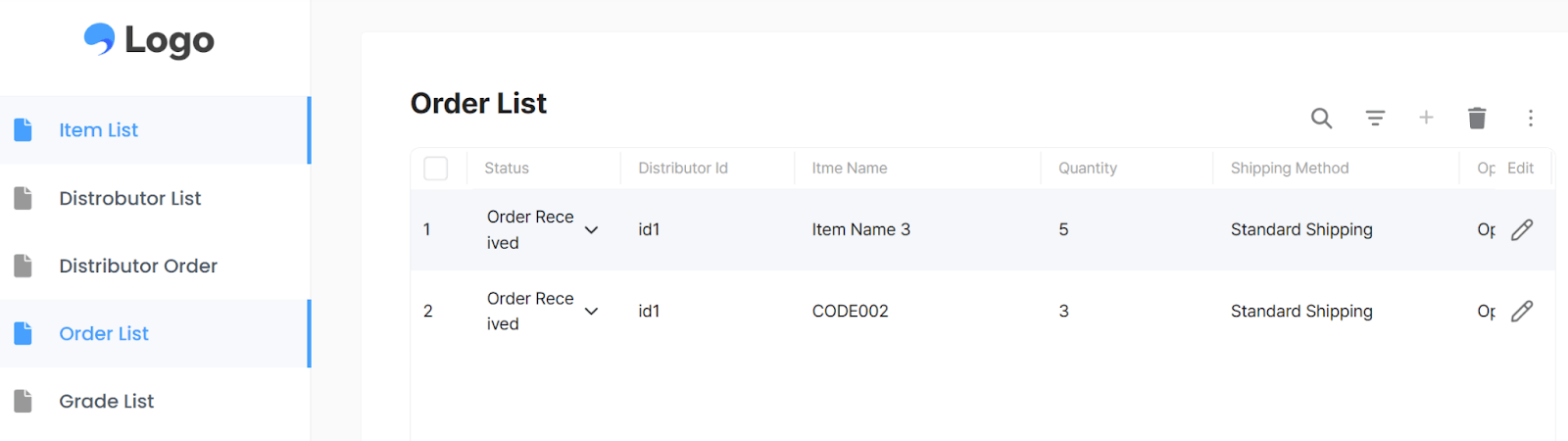The image size is (1568, 441).
Task: Go to Distributor Order page
Action: pos(155,266)
